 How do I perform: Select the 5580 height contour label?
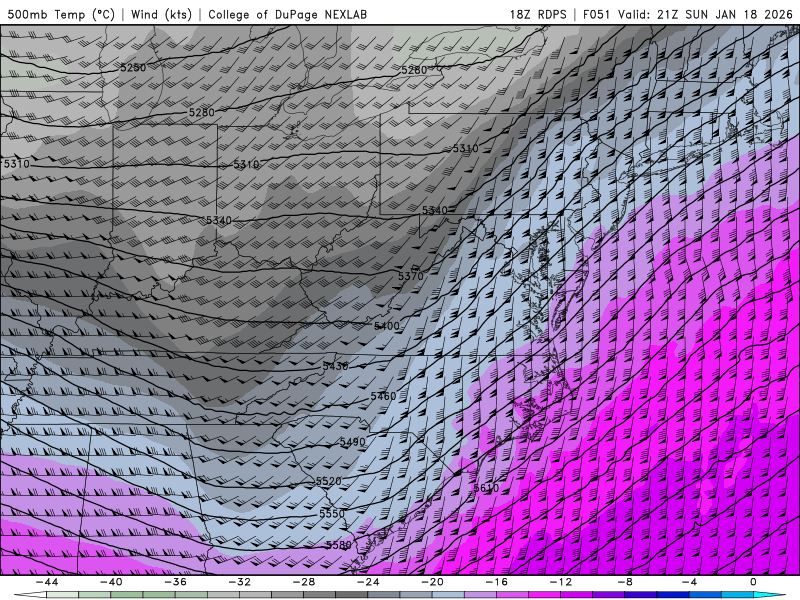click(x=339, y=545)
